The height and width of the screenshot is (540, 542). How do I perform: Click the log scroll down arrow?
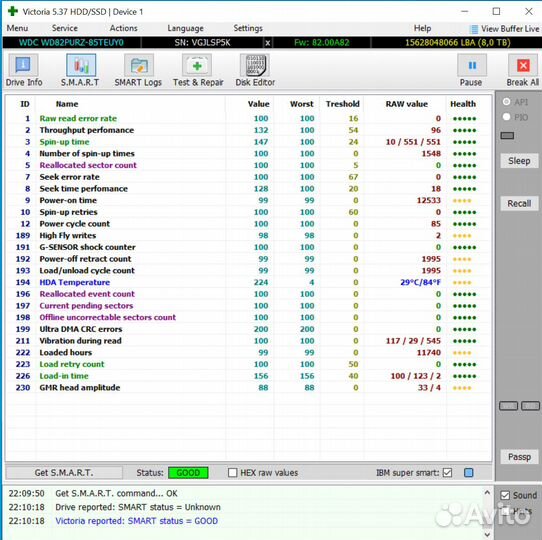click(x=487, y=534)
